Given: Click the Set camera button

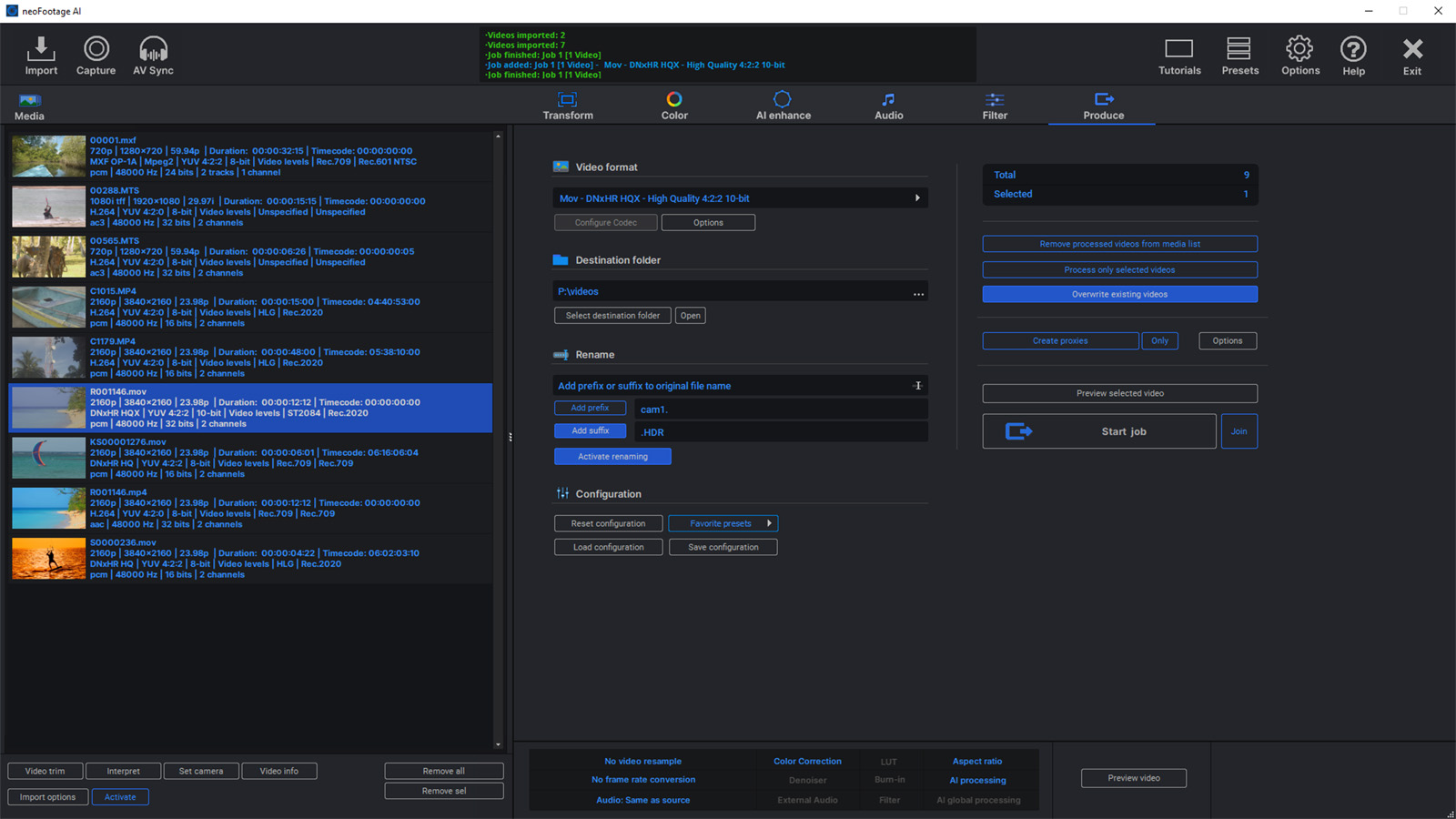Looking at the screenshot, I should pyautogui.click(x=201, y=771).
